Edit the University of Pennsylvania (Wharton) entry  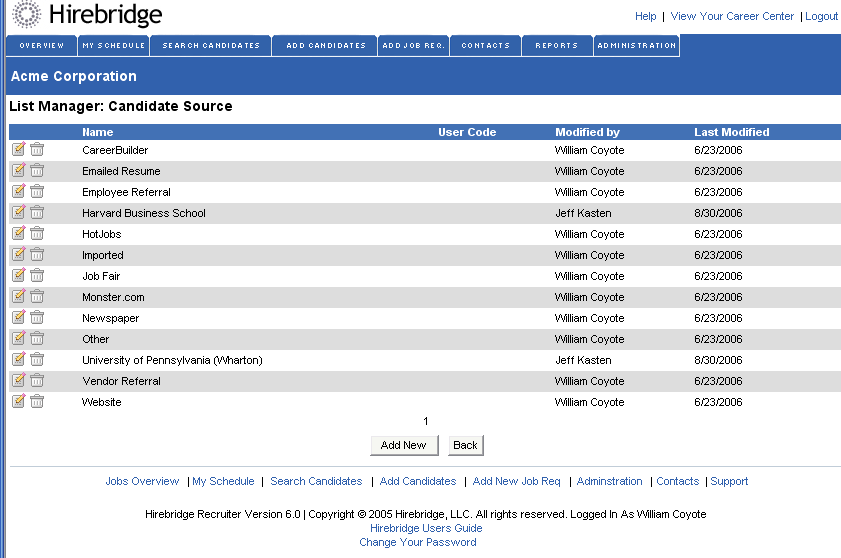coord(19,358)
